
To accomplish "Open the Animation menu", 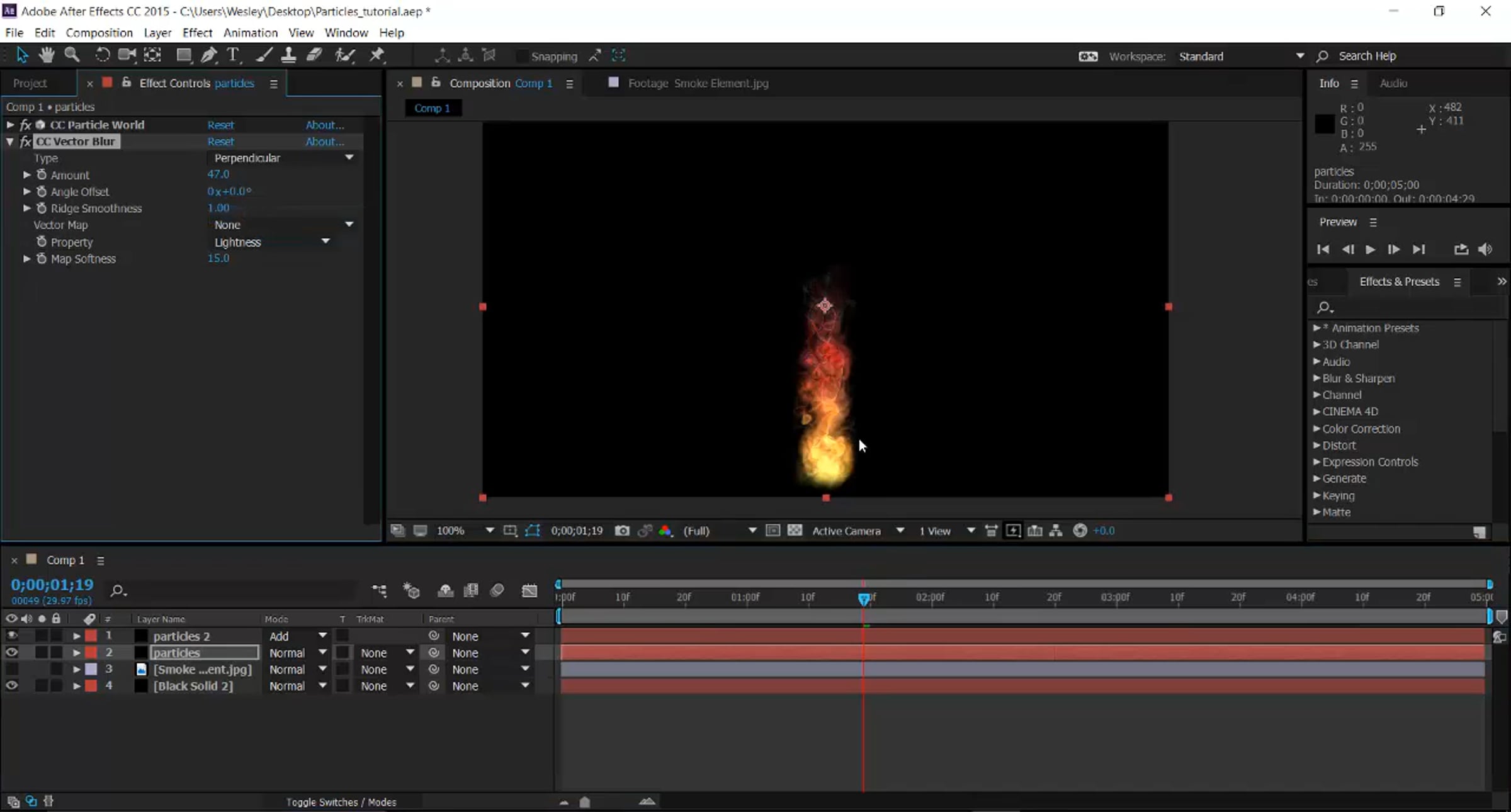I will point(250,33).
